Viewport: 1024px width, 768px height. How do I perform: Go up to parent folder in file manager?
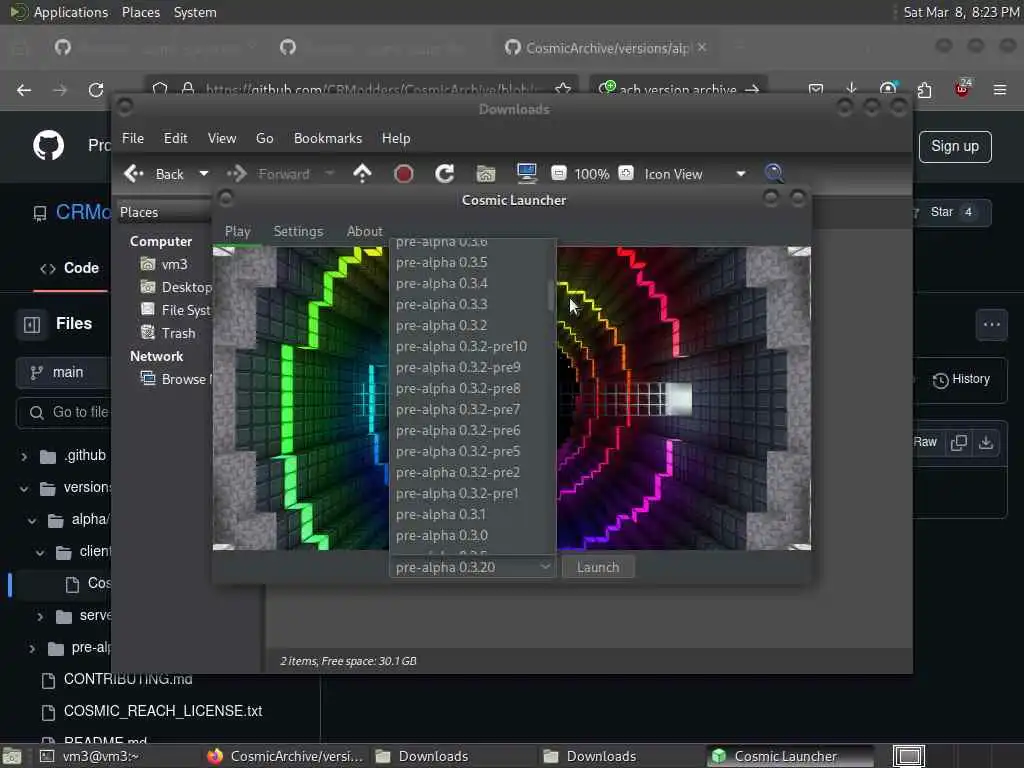click(362, 174)
